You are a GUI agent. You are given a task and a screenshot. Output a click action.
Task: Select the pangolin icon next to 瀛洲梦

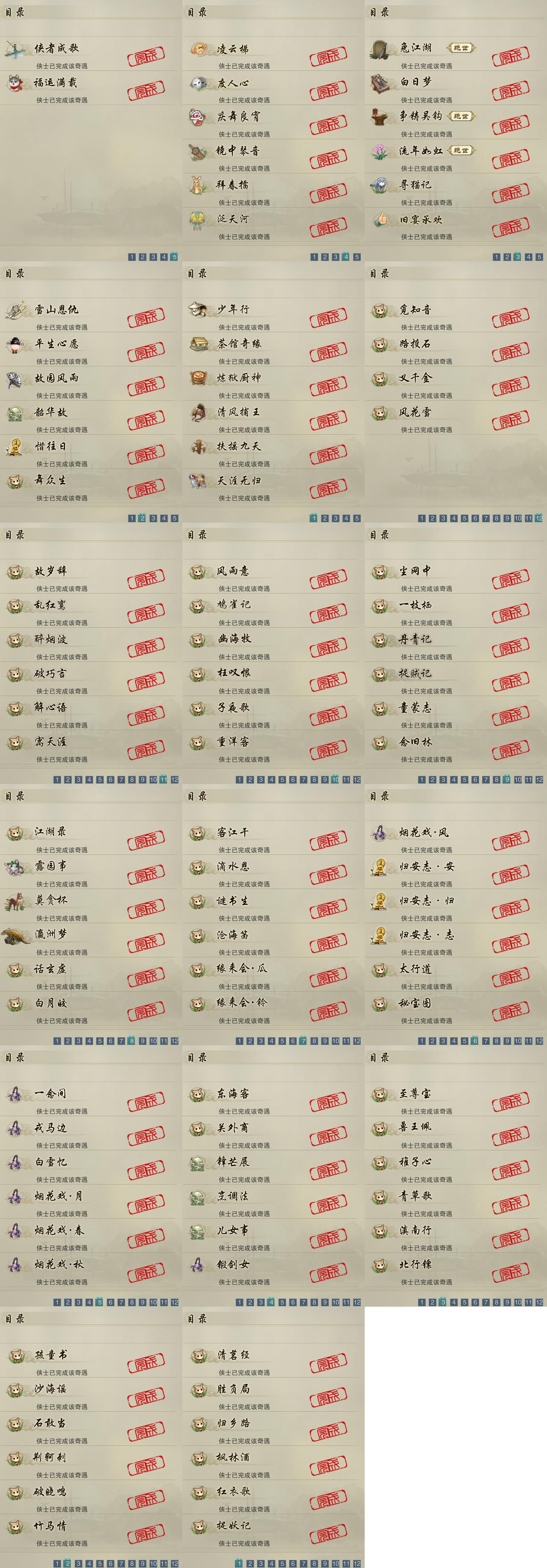pos(16,936)
